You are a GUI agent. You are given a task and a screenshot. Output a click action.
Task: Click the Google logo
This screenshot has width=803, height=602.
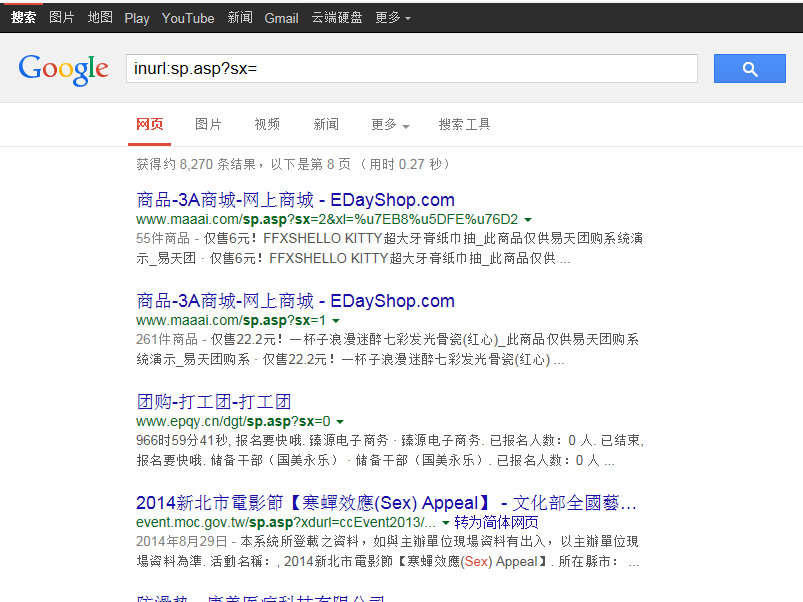coord(64,70)
